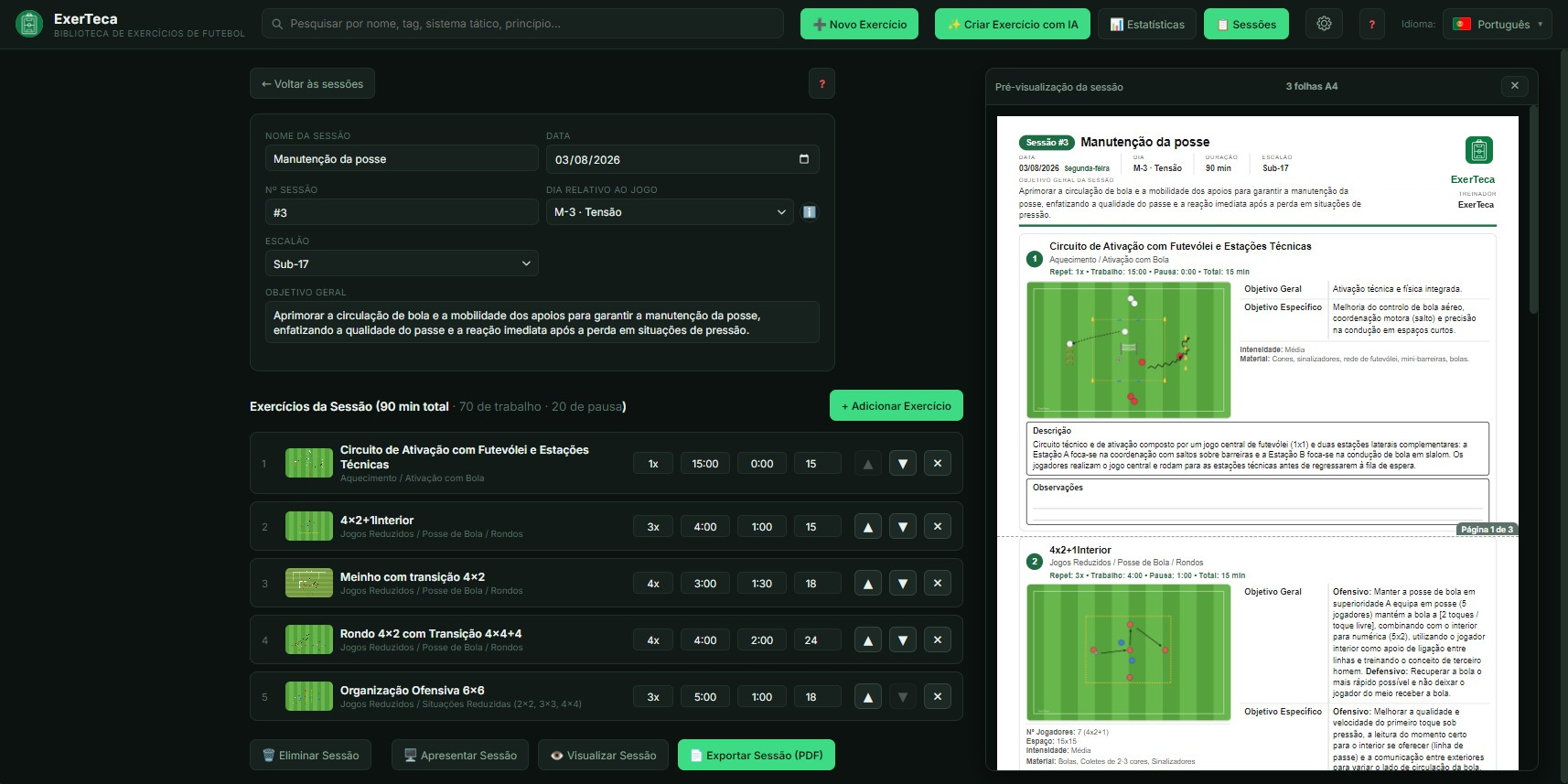Click Exportar Sessão (PDF) button
This screenshot has height=784, width=1568.
757,755
